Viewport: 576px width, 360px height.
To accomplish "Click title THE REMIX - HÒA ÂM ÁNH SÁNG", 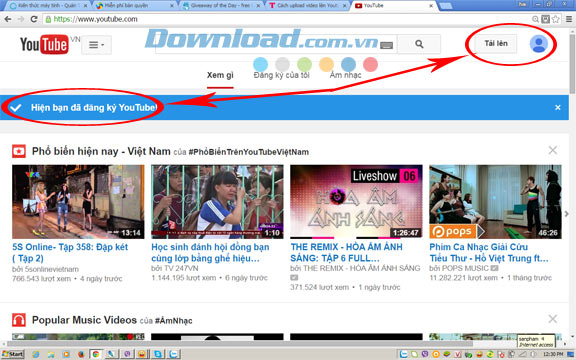I will tap(346, 252).
